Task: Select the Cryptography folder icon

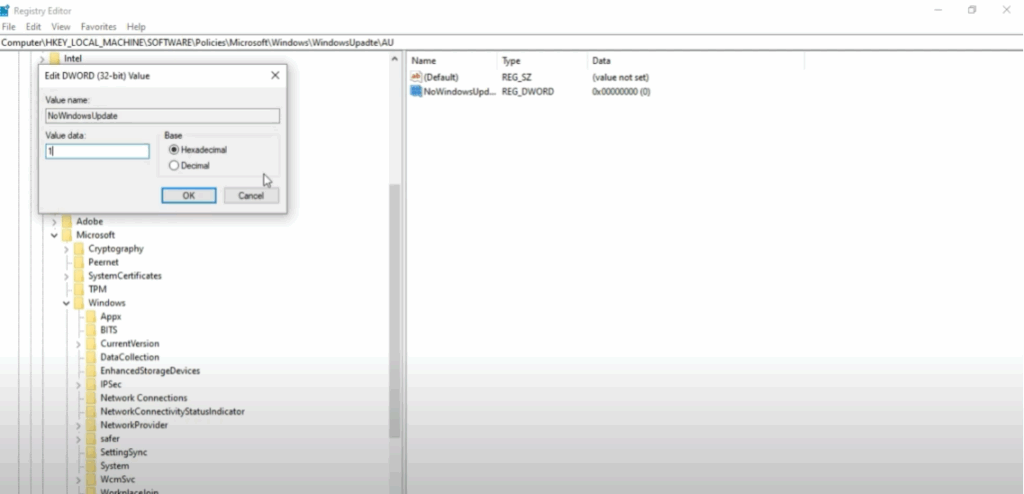Action: pos(79,248)
